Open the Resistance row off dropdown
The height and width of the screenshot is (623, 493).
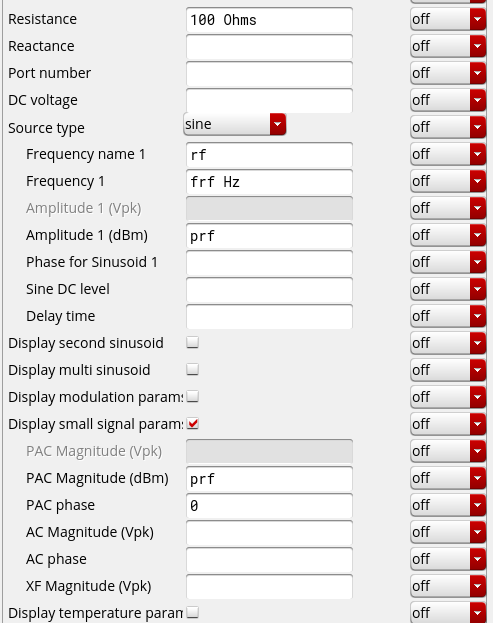click(x=448, y=19)
